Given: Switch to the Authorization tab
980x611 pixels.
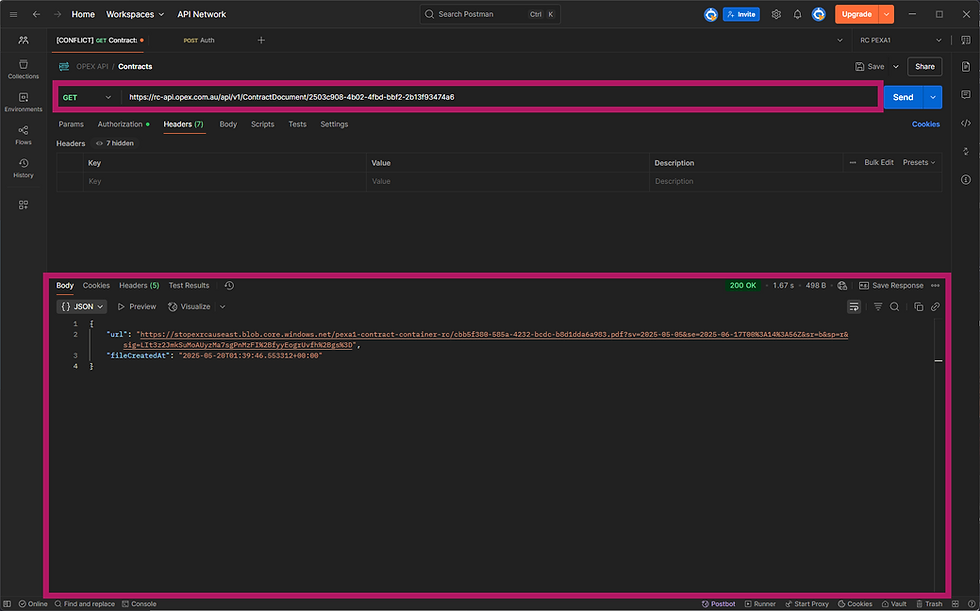Looking at the screenshot, I should 123,124.
